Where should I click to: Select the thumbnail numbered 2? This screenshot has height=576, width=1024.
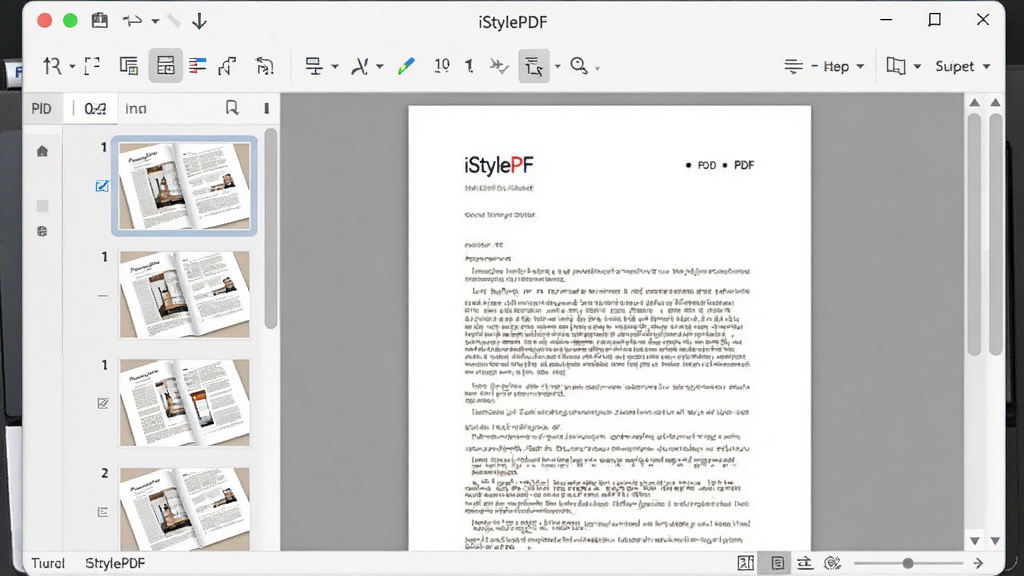(x=184, y=508)
